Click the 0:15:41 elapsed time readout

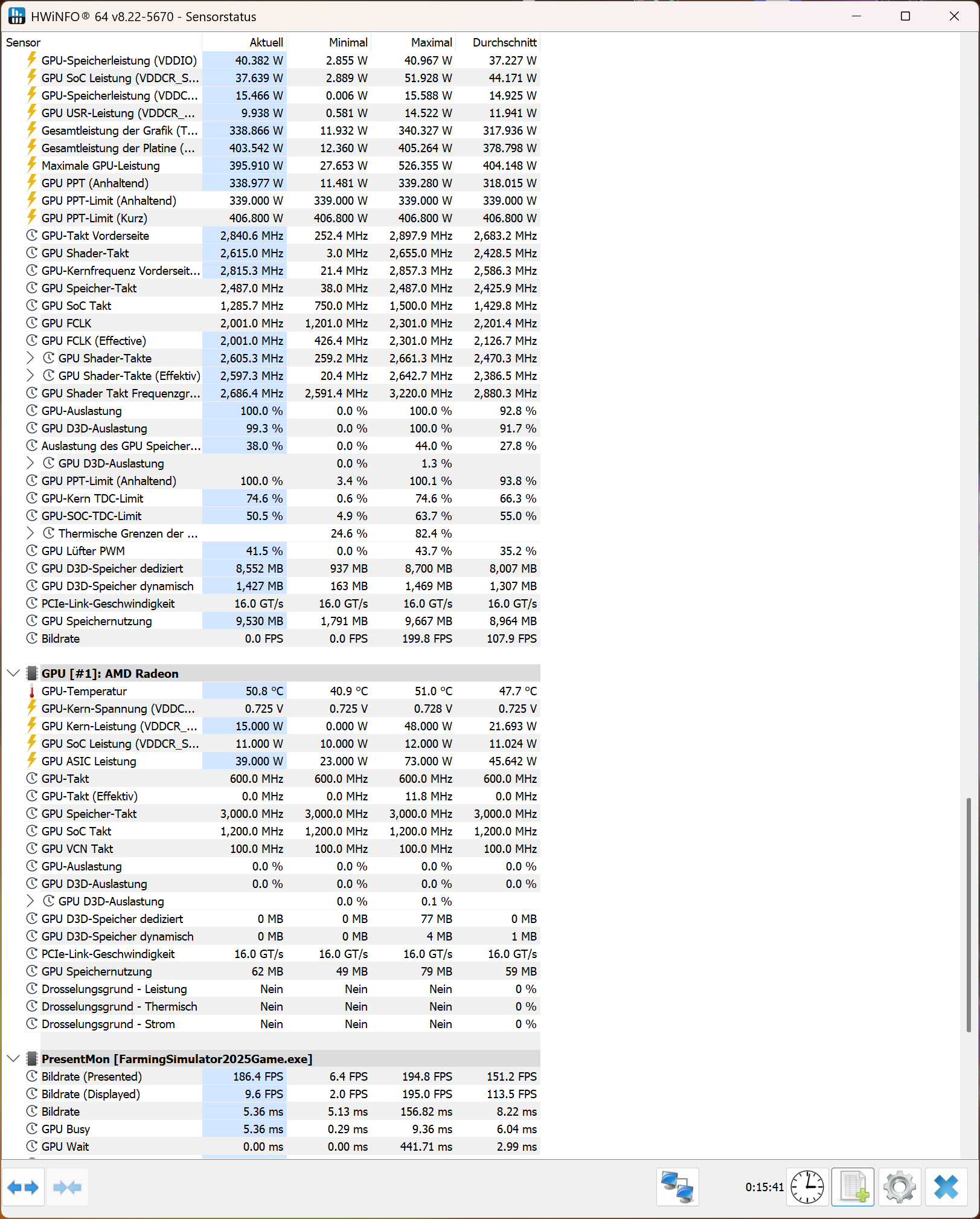click(764, 1187)
